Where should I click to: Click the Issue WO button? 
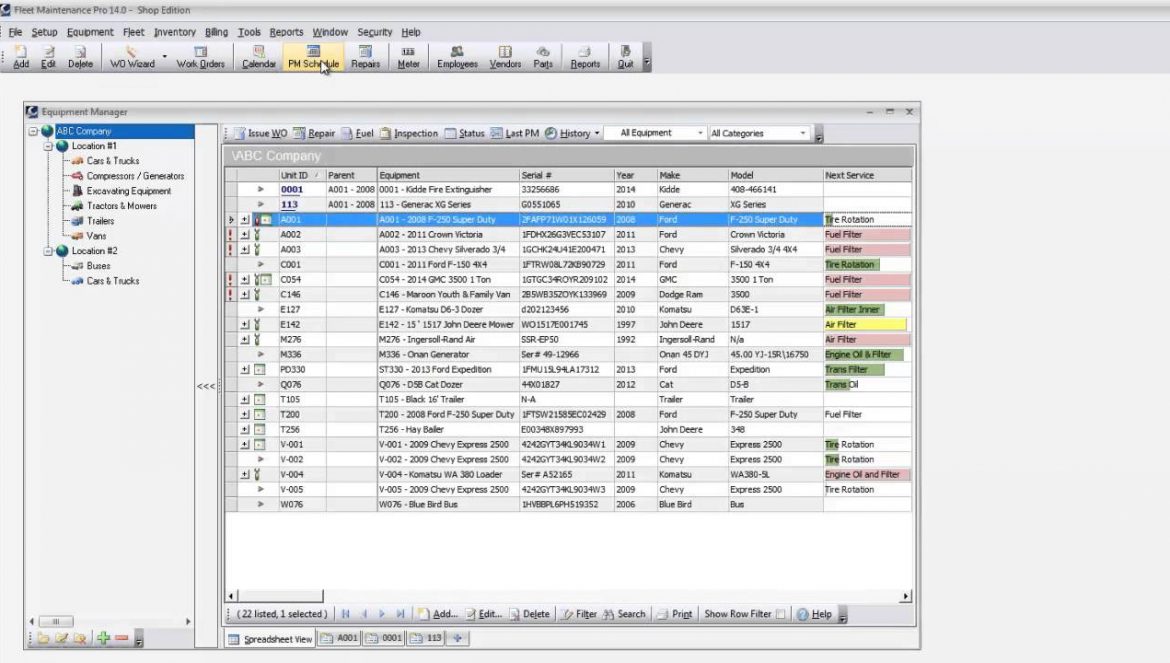[260, 133]
